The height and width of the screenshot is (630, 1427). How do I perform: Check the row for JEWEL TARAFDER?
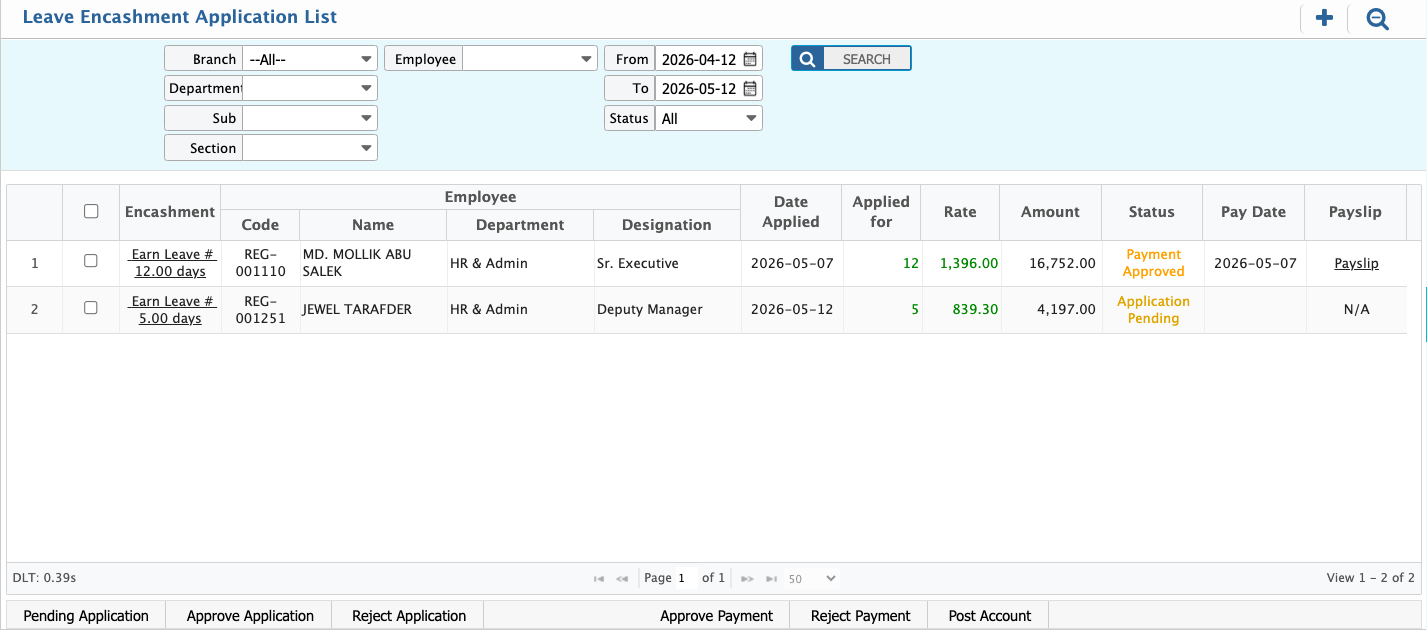pyautogui.click(x=91, y=308)
